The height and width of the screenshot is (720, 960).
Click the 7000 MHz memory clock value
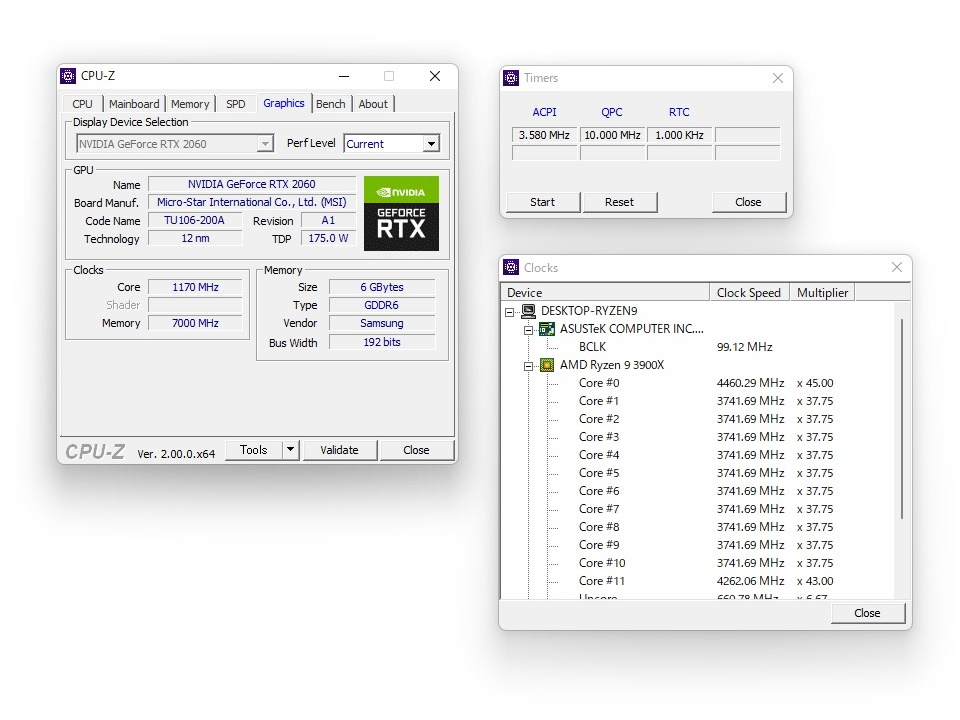pos(195,323)
